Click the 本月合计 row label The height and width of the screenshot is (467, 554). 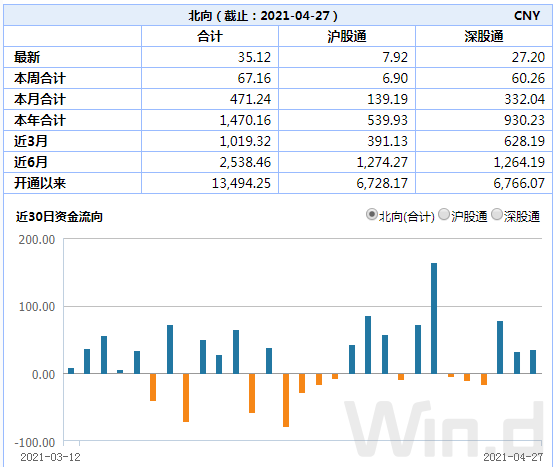(x=40, y=99)
